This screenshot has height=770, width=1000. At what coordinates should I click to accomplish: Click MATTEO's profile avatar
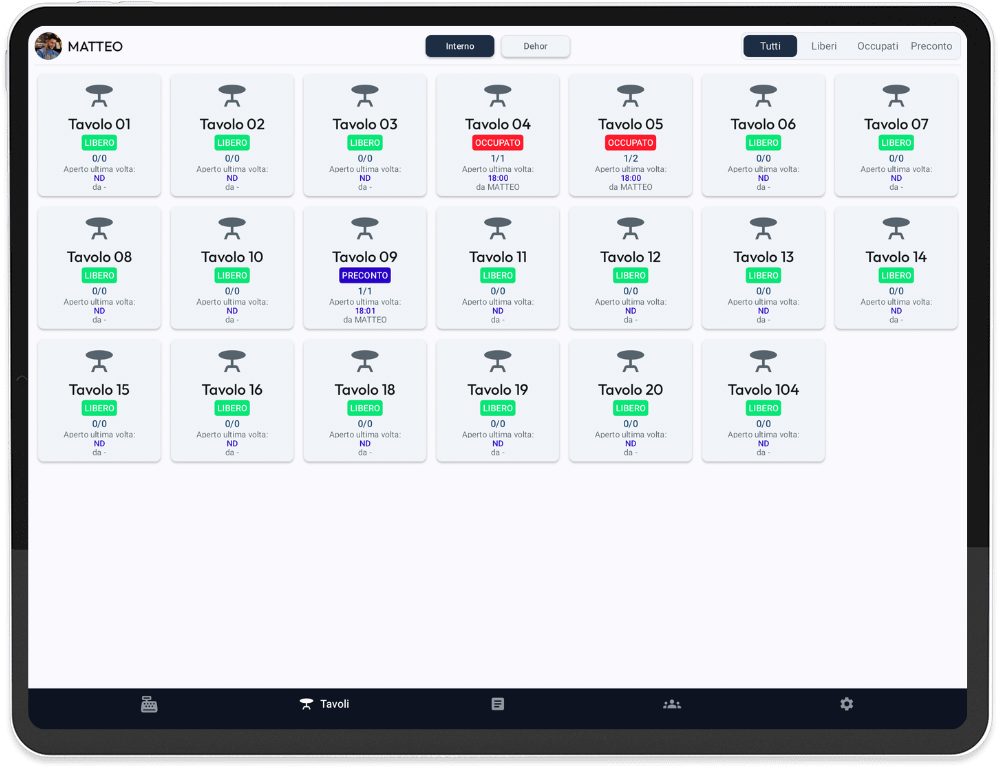(48, 46)
